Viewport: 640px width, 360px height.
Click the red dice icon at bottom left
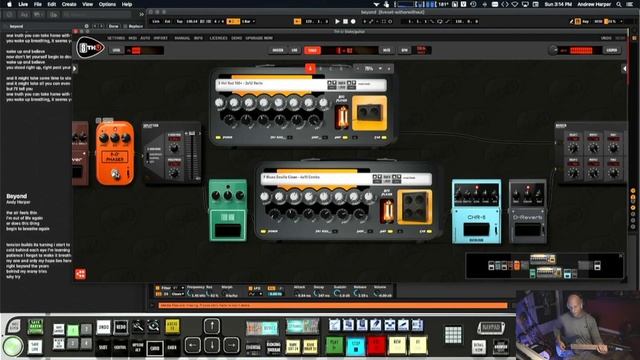click(x=80, y=274)
